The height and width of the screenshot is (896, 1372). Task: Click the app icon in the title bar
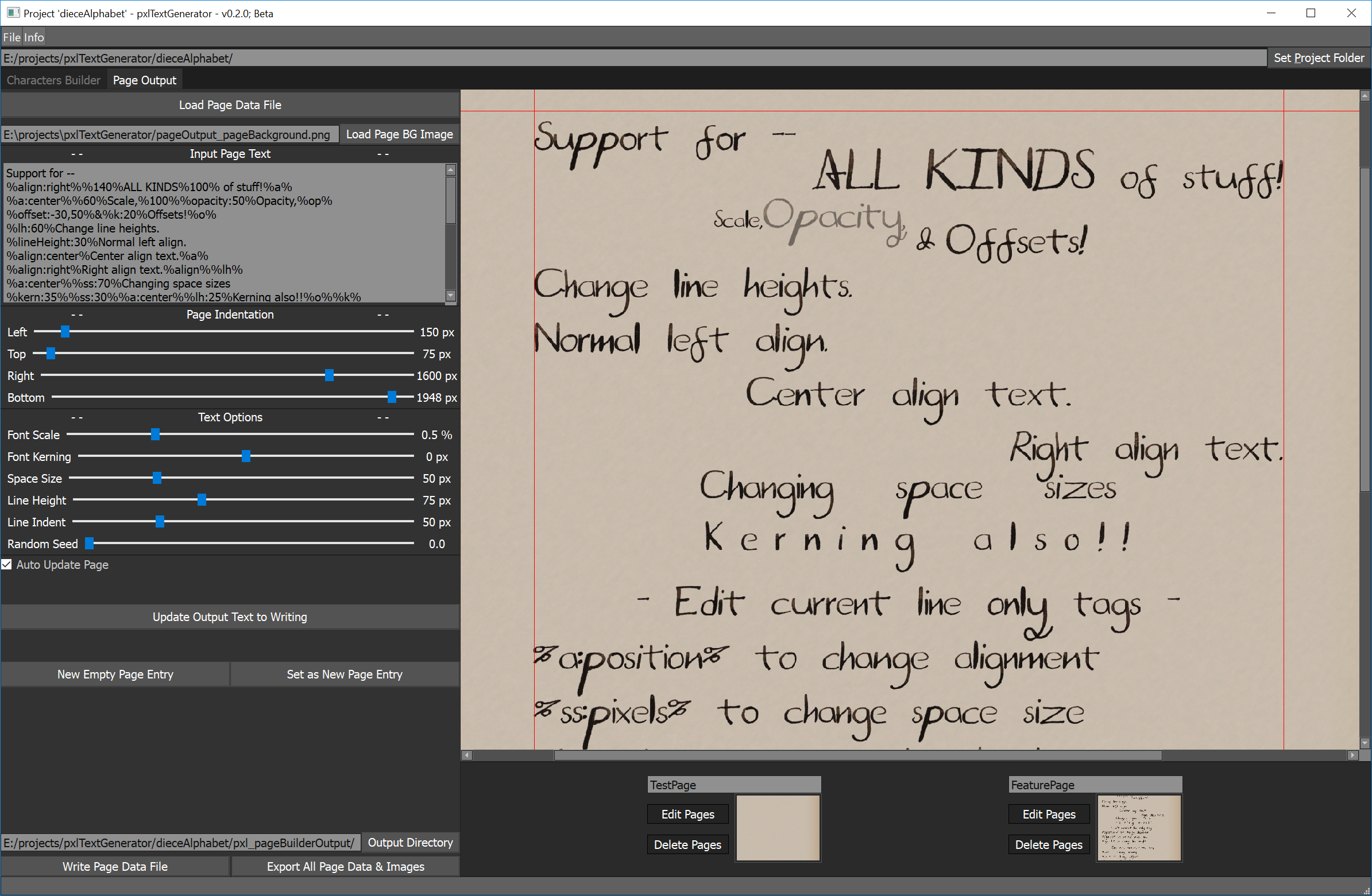point(13,13)
